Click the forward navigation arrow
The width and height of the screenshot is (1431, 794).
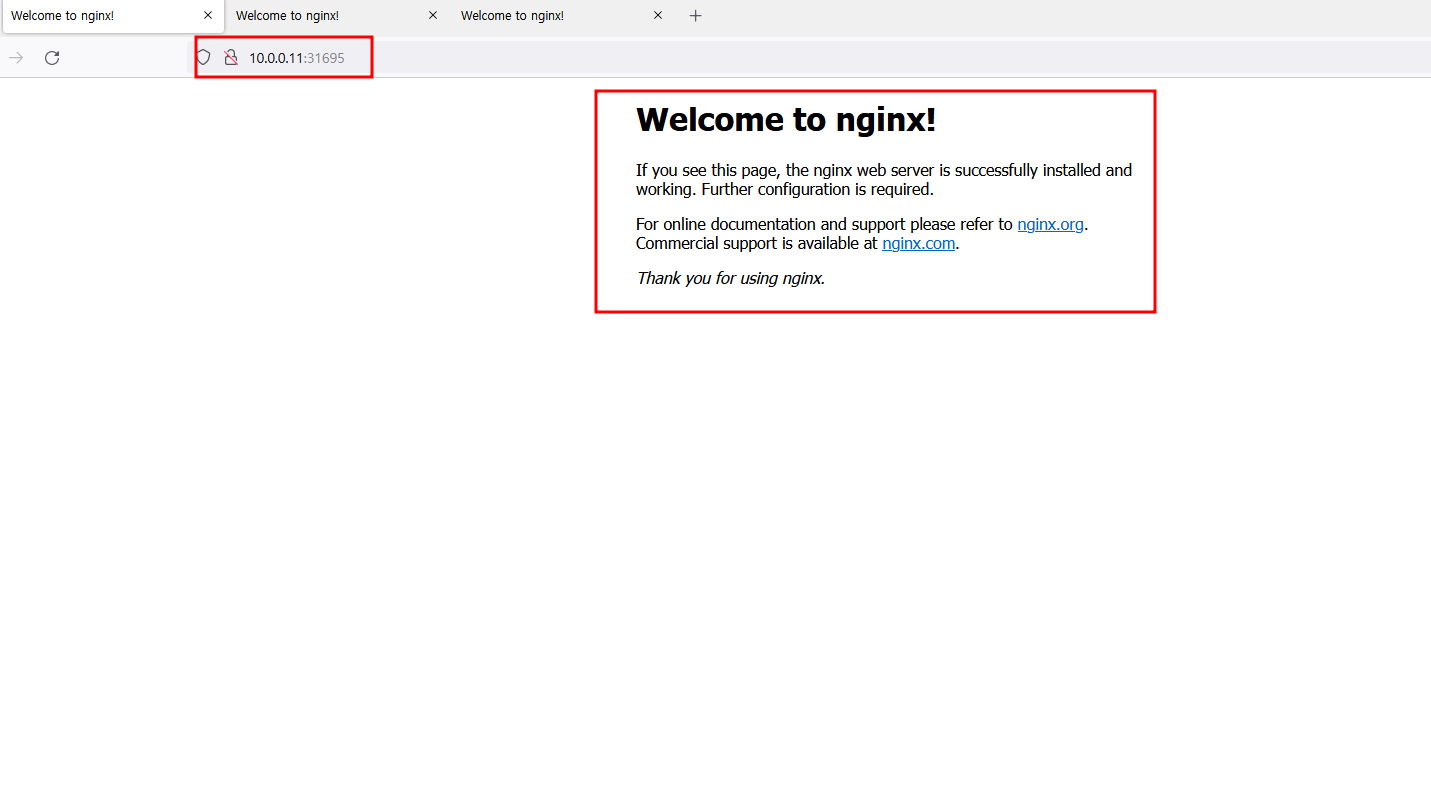[16, 58]
